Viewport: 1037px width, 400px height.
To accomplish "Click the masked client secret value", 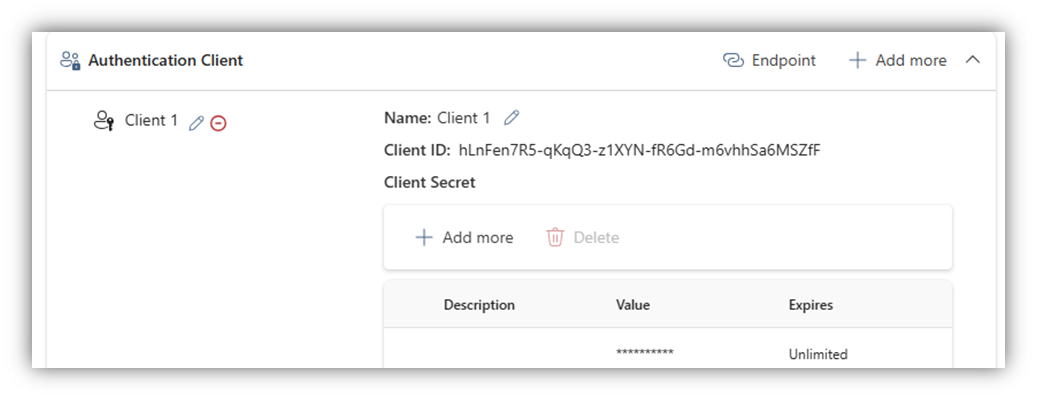I will point(645,353).
